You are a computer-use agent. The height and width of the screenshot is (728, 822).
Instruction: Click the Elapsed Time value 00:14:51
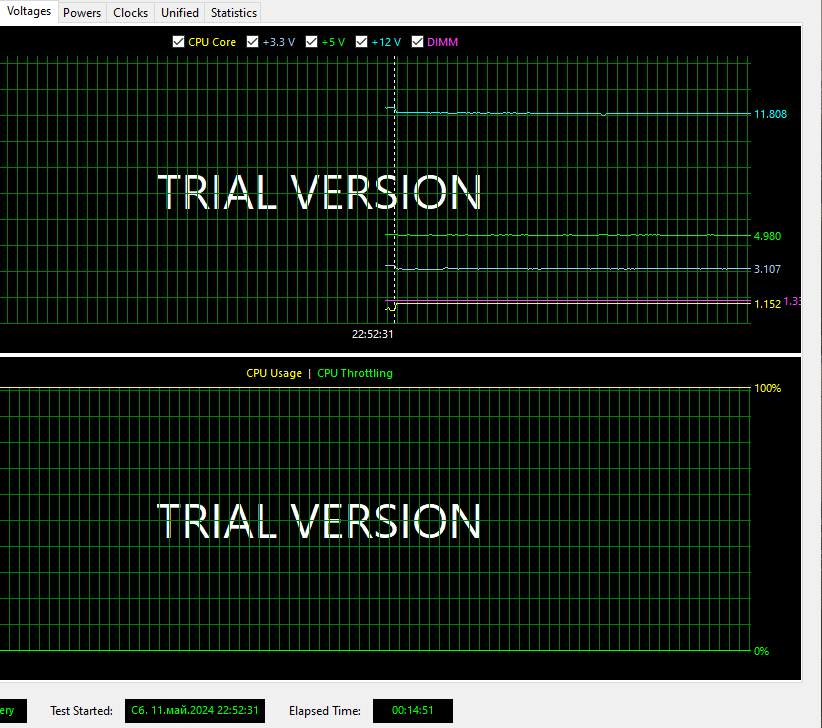click(x=412, y=711)
